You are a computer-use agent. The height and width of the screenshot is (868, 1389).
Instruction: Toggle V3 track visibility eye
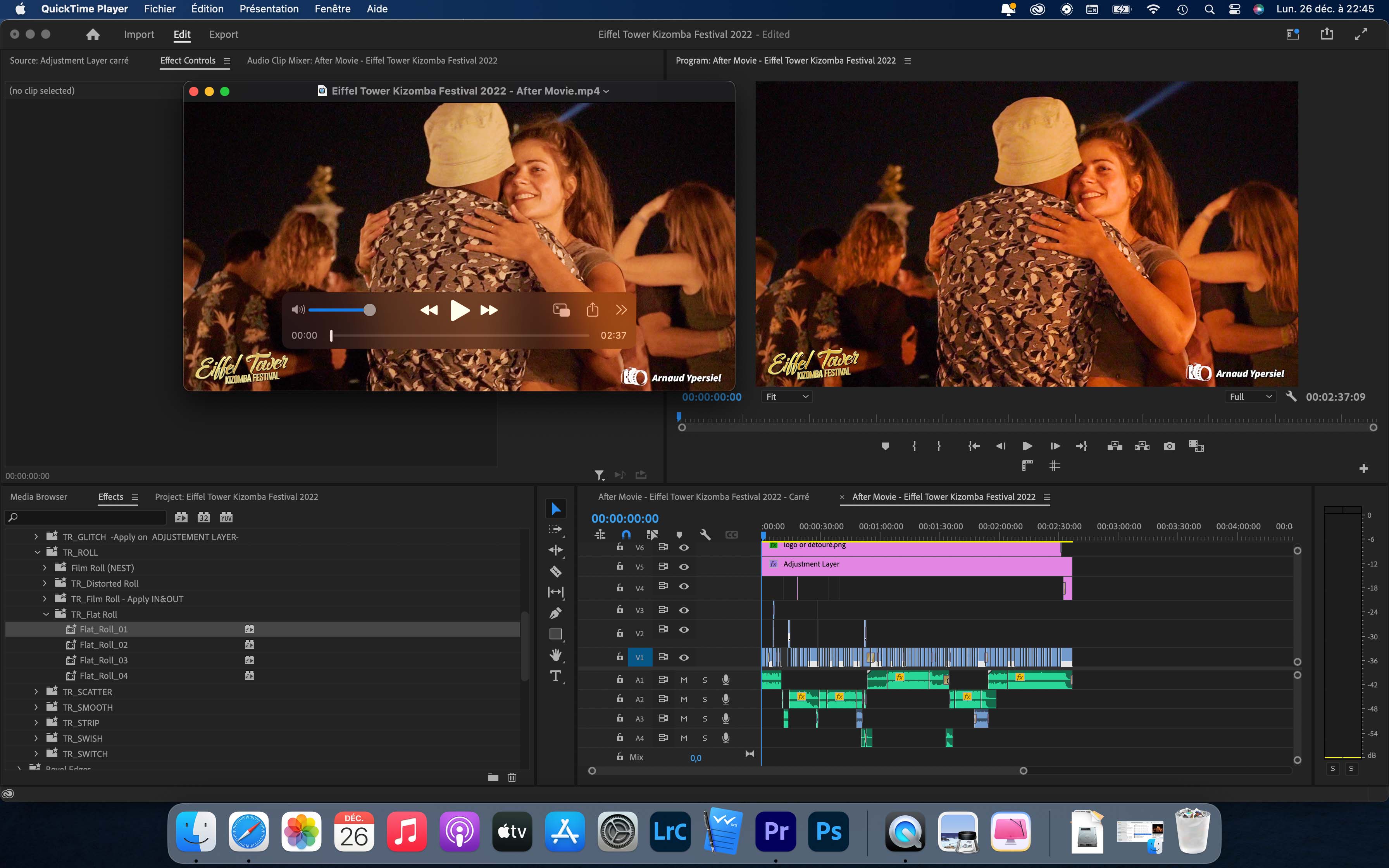pyautogui.click(x=684, y=610)
